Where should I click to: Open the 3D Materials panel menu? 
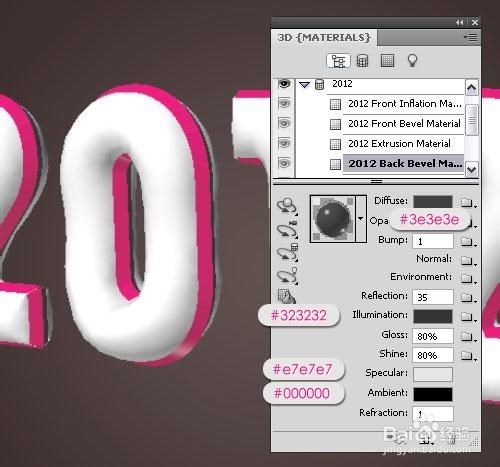tap(470, 37)
